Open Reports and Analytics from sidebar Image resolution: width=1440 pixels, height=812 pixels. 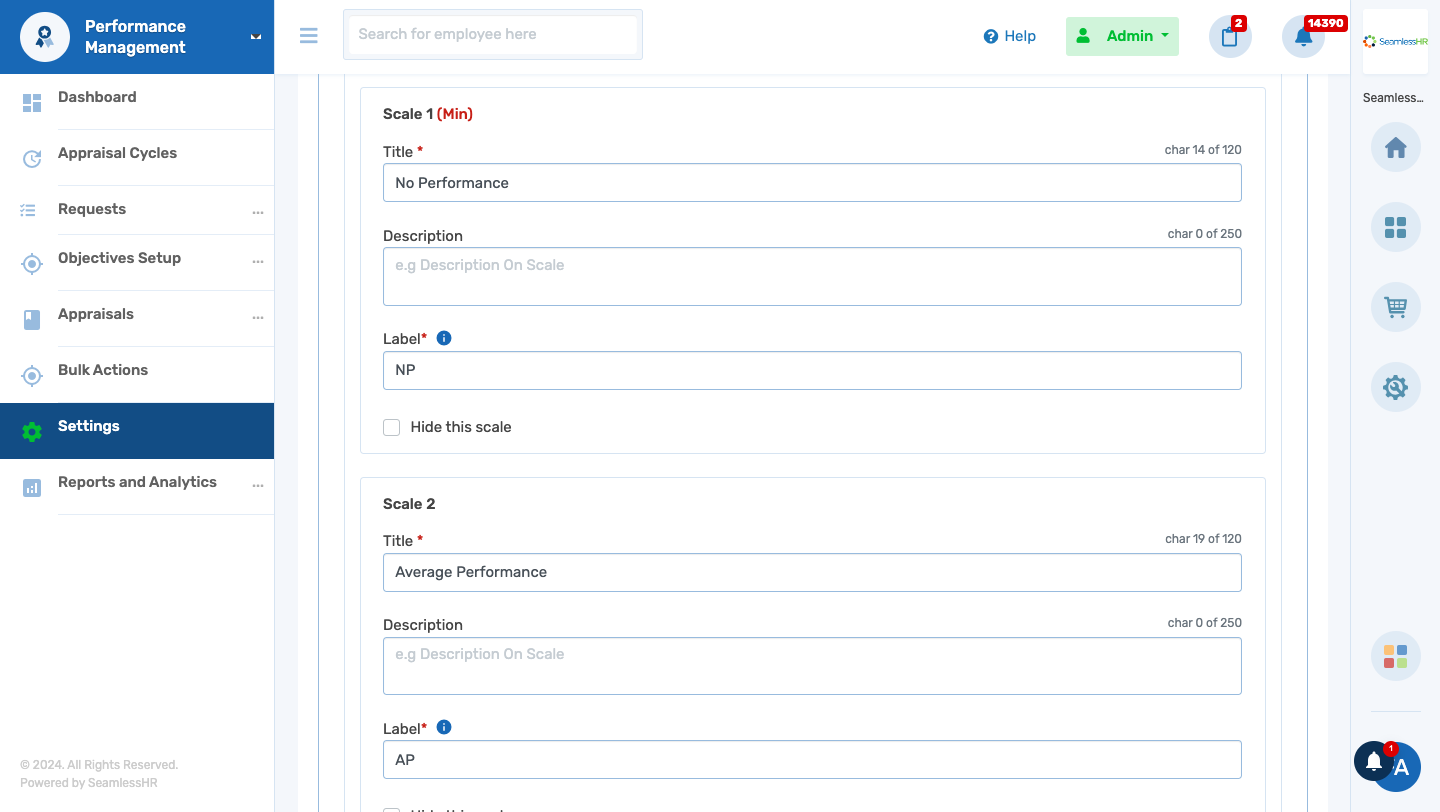tap(137, 482)
